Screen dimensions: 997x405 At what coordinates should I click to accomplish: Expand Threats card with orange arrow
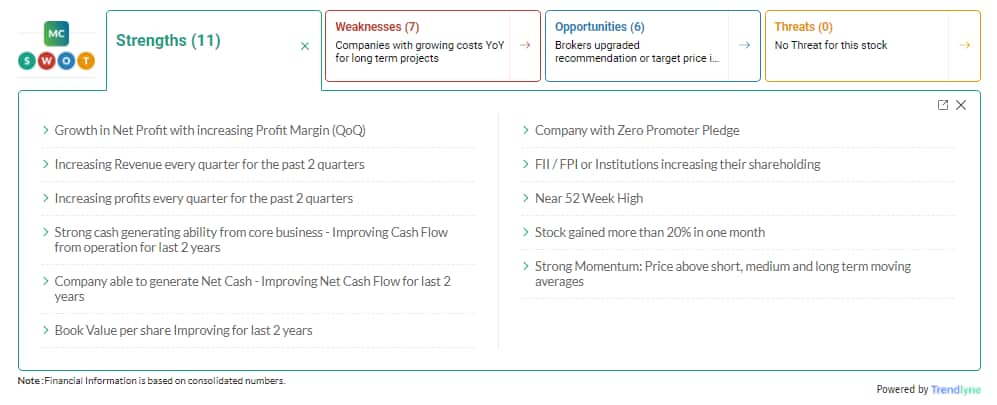[x=965, y=45]
